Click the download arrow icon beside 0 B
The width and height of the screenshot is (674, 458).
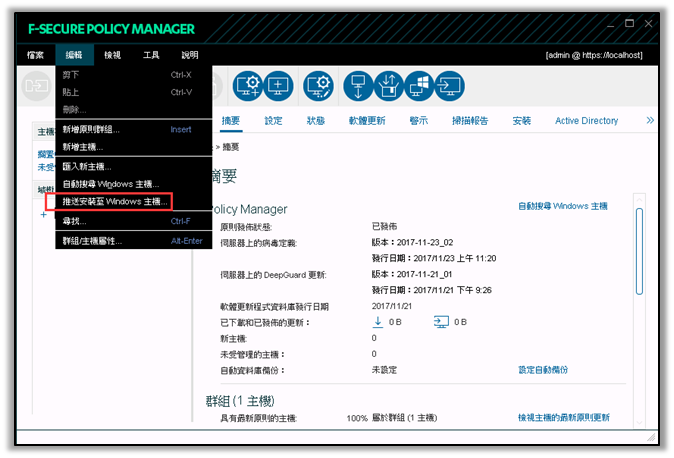click(x=377, y=322)
